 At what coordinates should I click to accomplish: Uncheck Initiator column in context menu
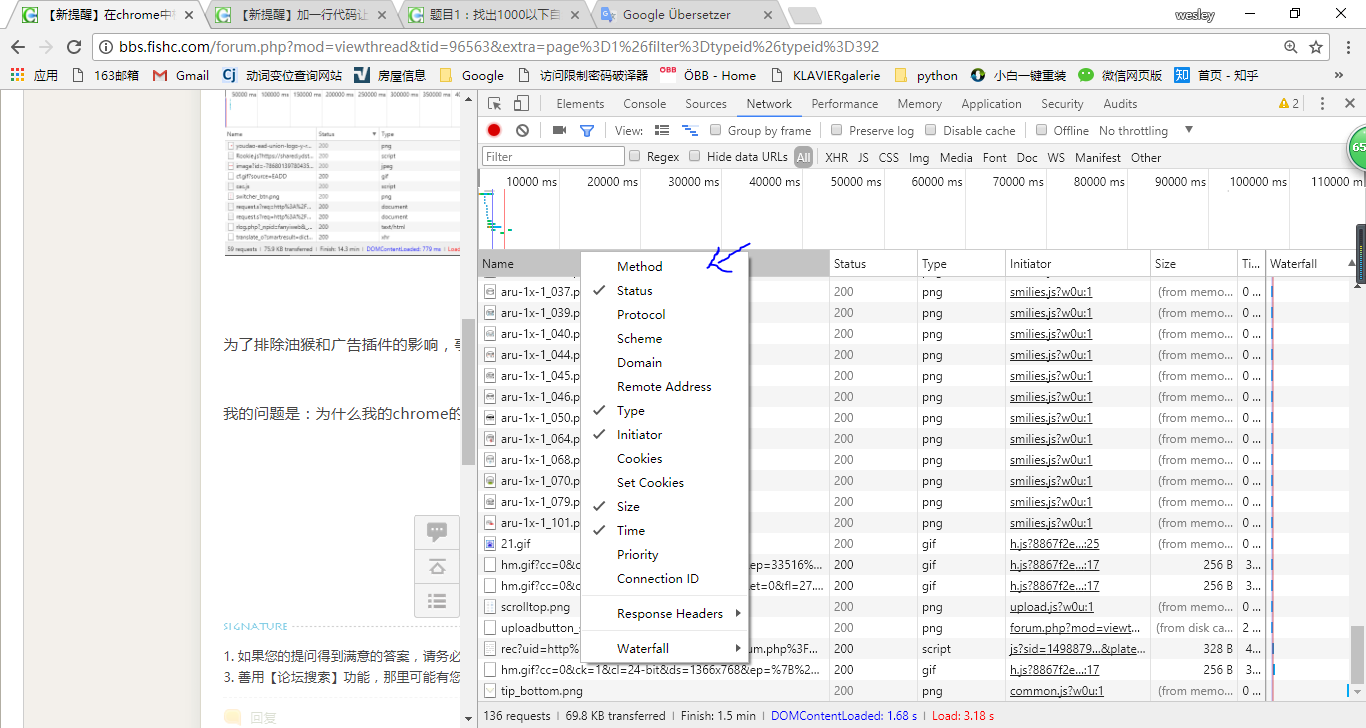tap(664, 434)
